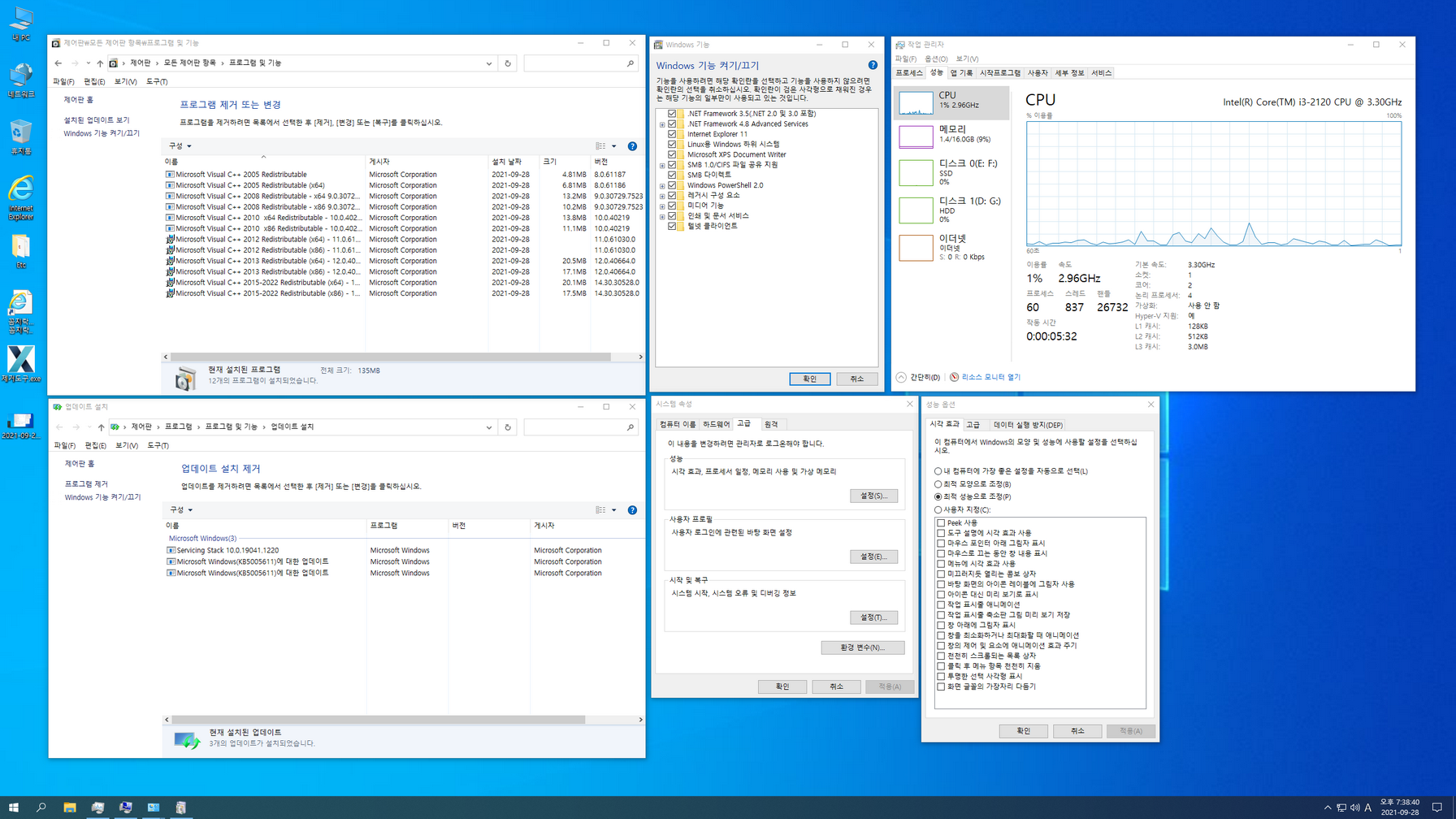Toggle Linux용 Windows 하위 시스템 checkbox

tap(672, 145)
